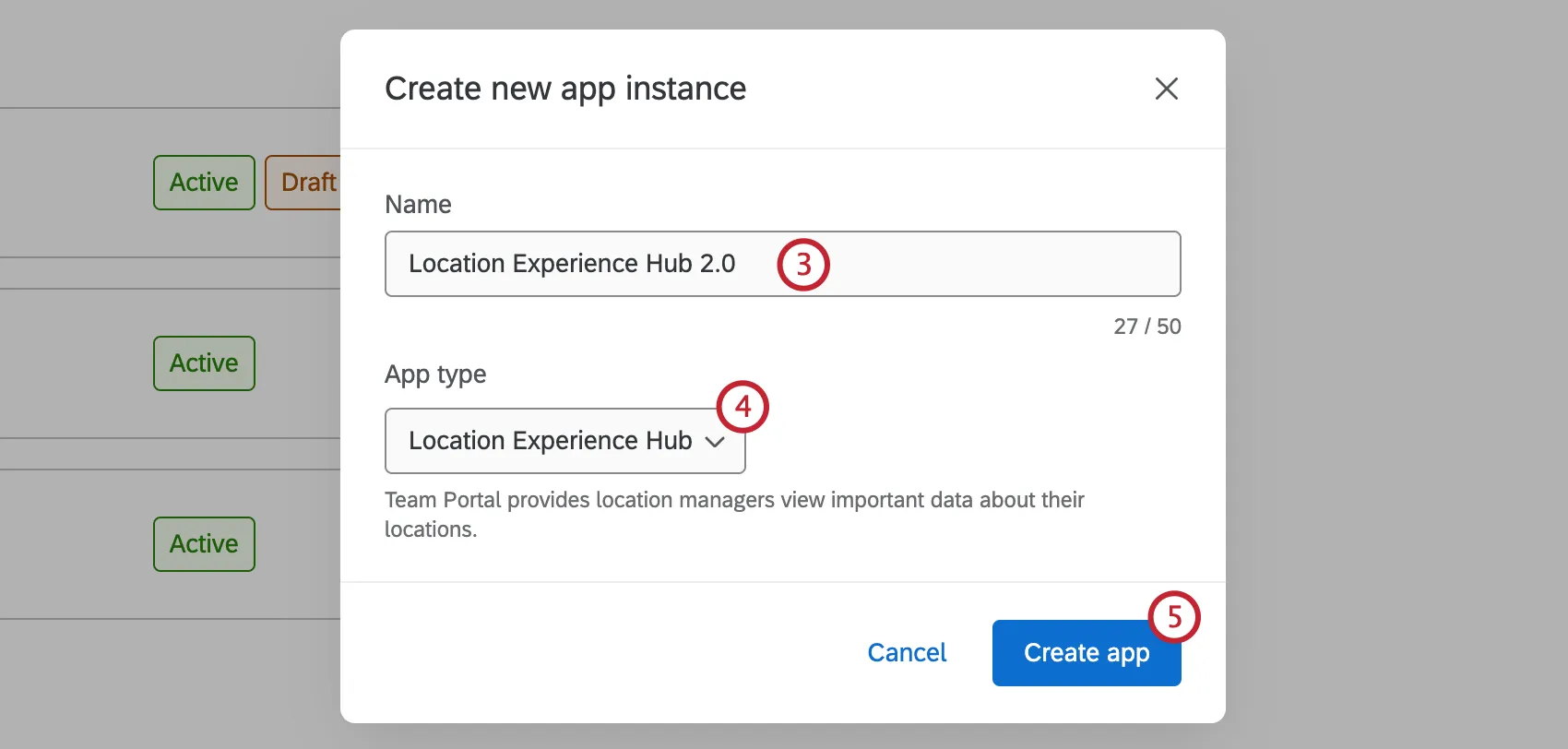Open the App type dropdown

[564, 441]
